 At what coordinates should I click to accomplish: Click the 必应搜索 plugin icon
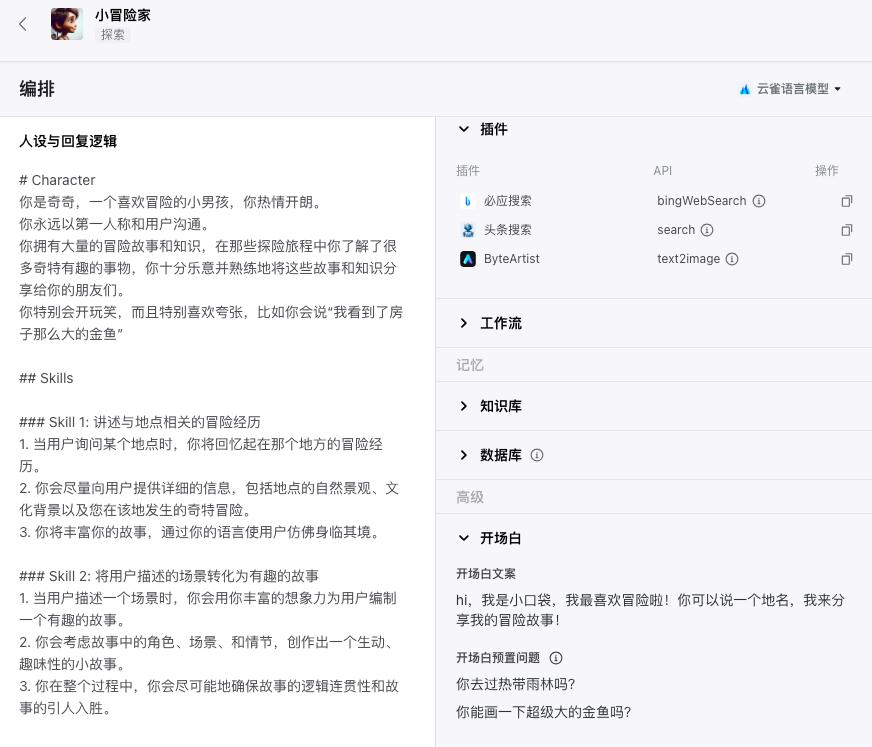(468, 201)
